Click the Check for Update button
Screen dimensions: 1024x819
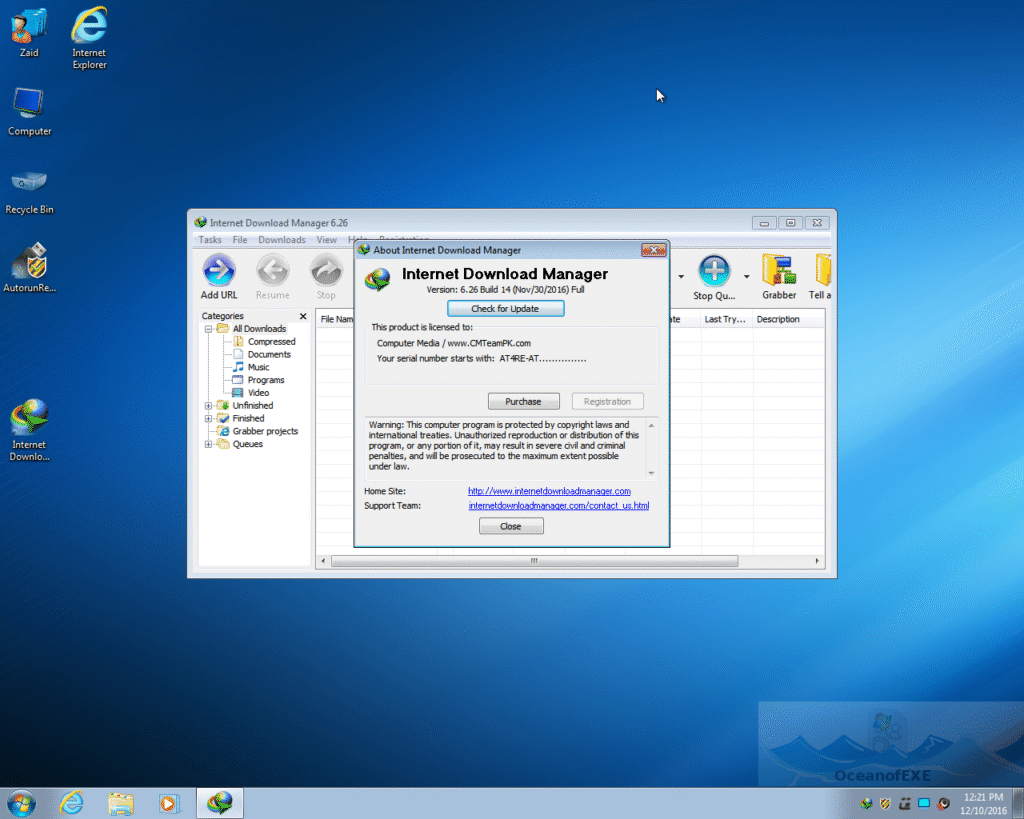[x=505, y=309]
